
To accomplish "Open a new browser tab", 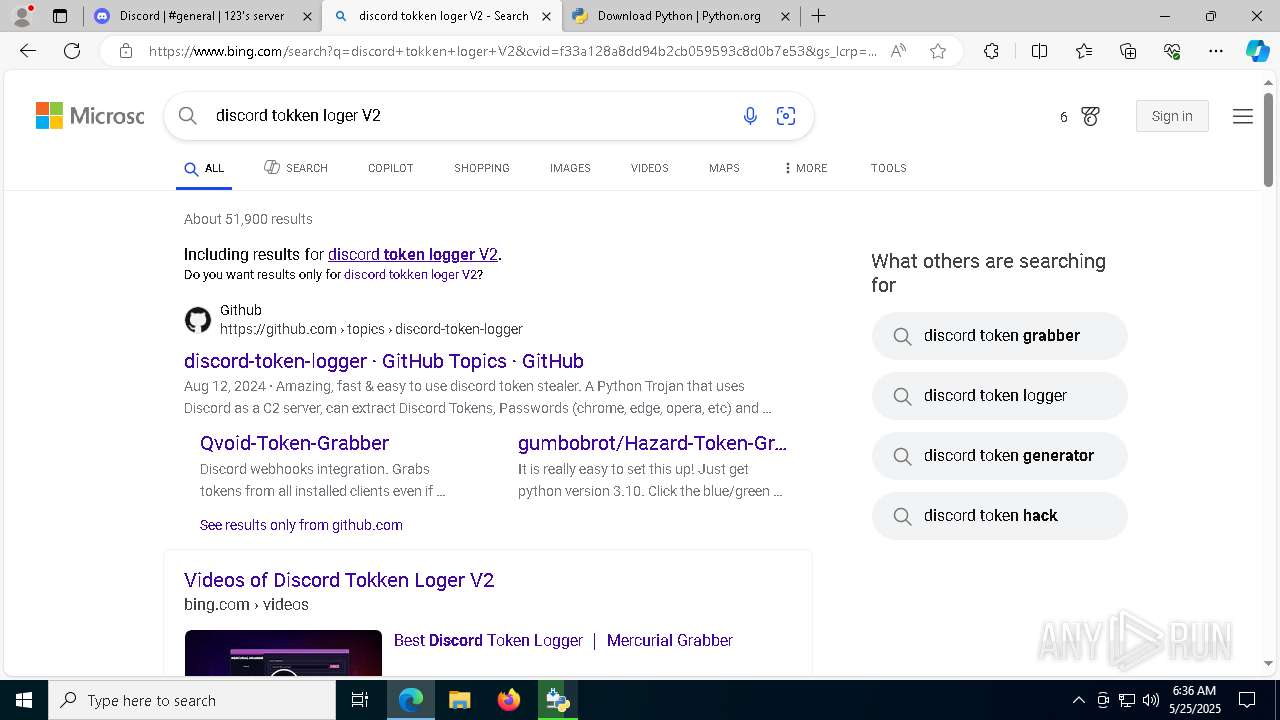I will coord(819,16).
